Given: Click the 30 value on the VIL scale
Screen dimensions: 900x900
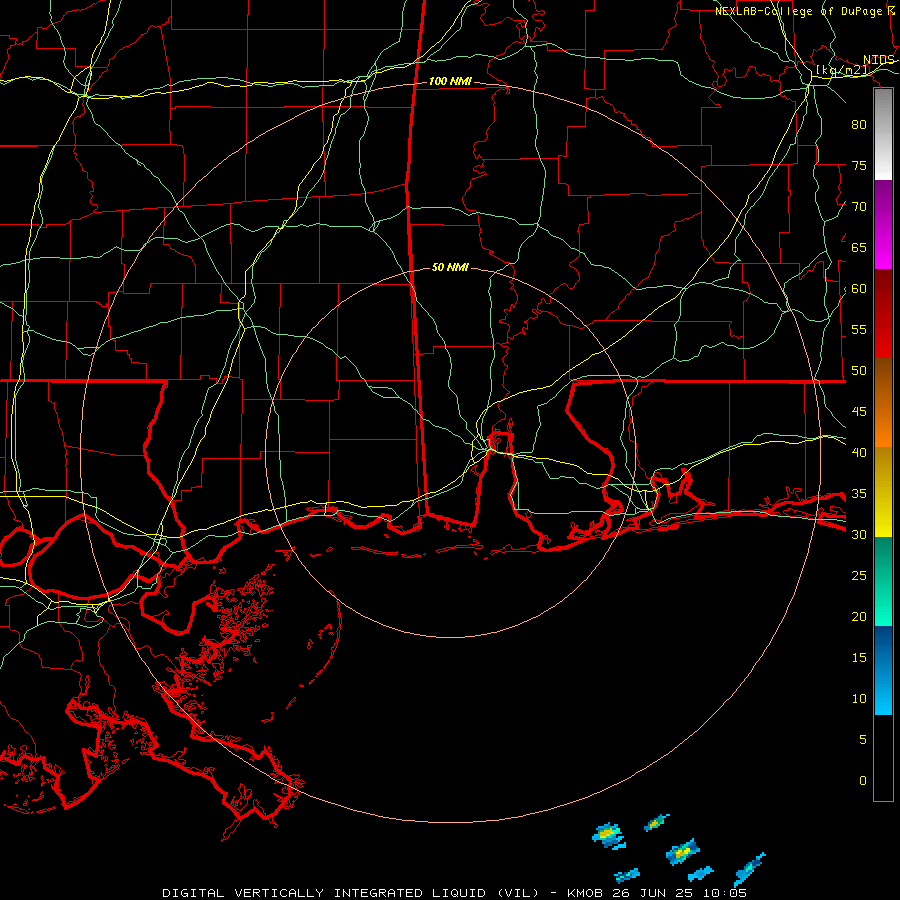Looking at the screenshot, I should (859, 535).
